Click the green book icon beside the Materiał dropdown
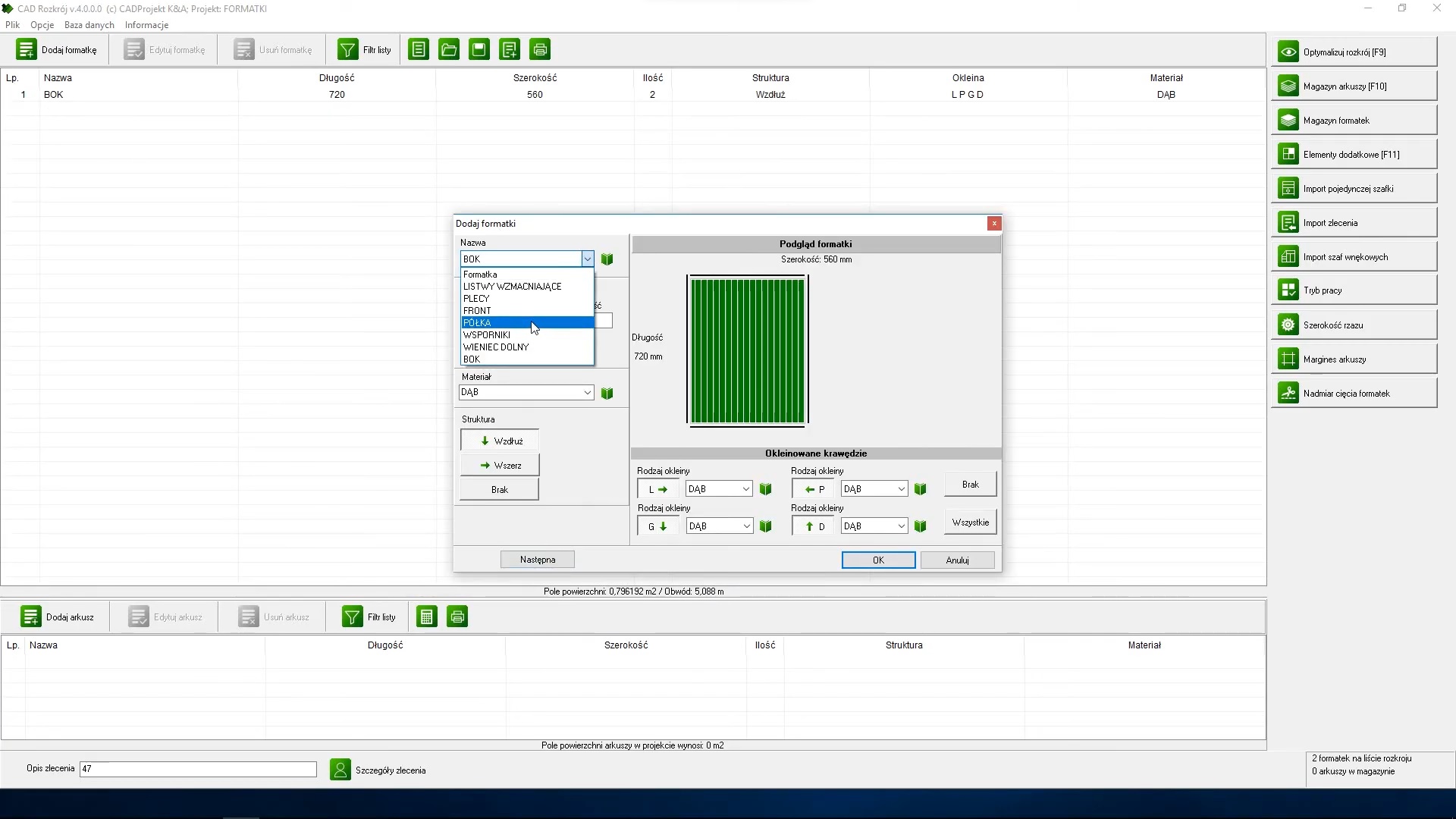 607,393
